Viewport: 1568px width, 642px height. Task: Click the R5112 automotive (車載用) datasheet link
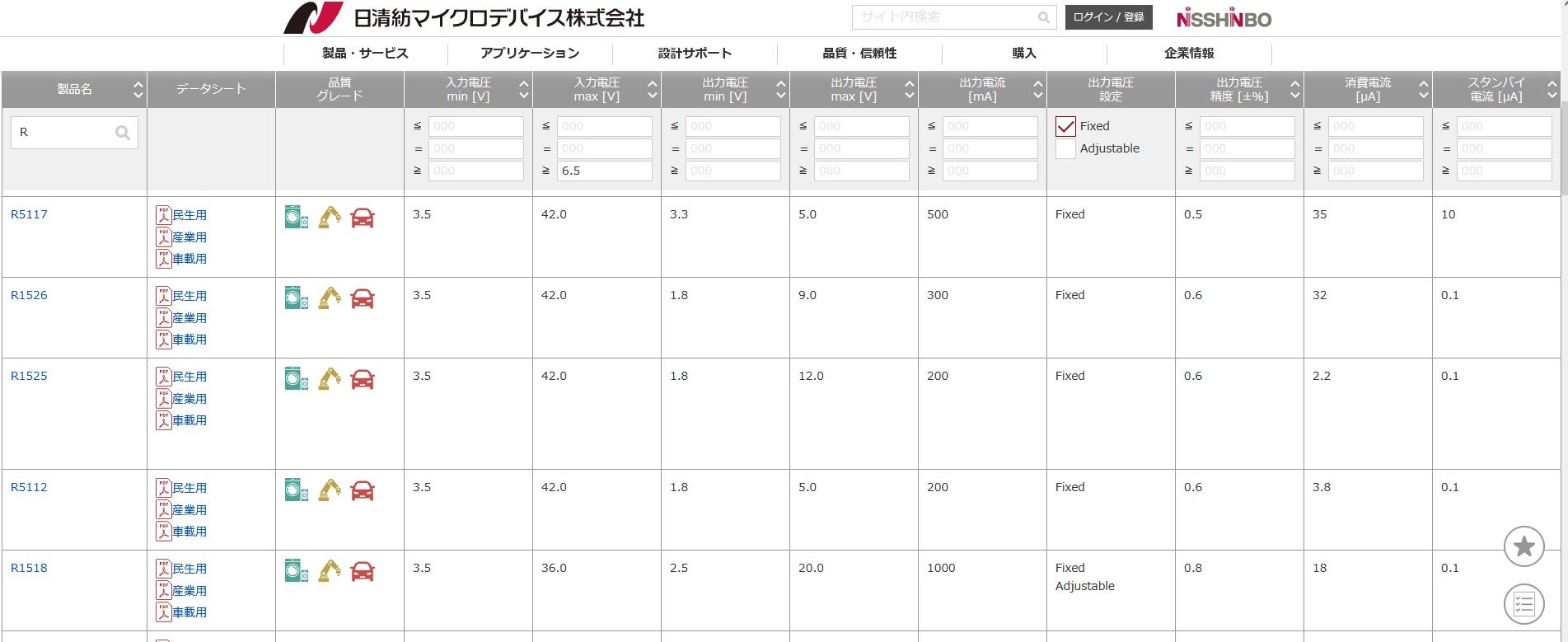[x=181, y=532]
